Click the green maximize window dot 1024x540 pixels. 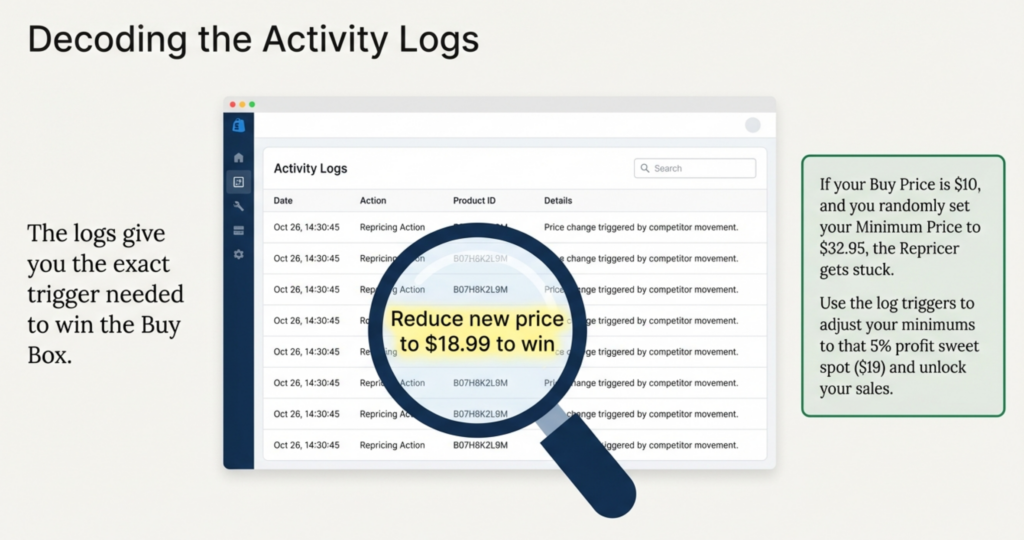pos(252,104)
